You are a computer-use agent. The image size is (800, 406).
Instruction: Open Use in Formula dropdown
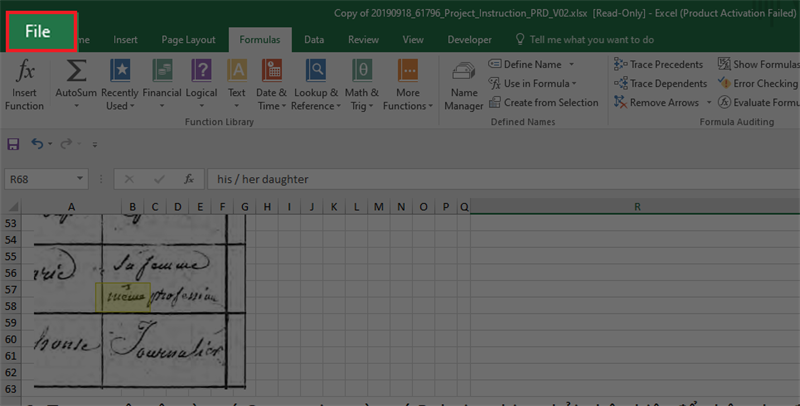(533, 83)
